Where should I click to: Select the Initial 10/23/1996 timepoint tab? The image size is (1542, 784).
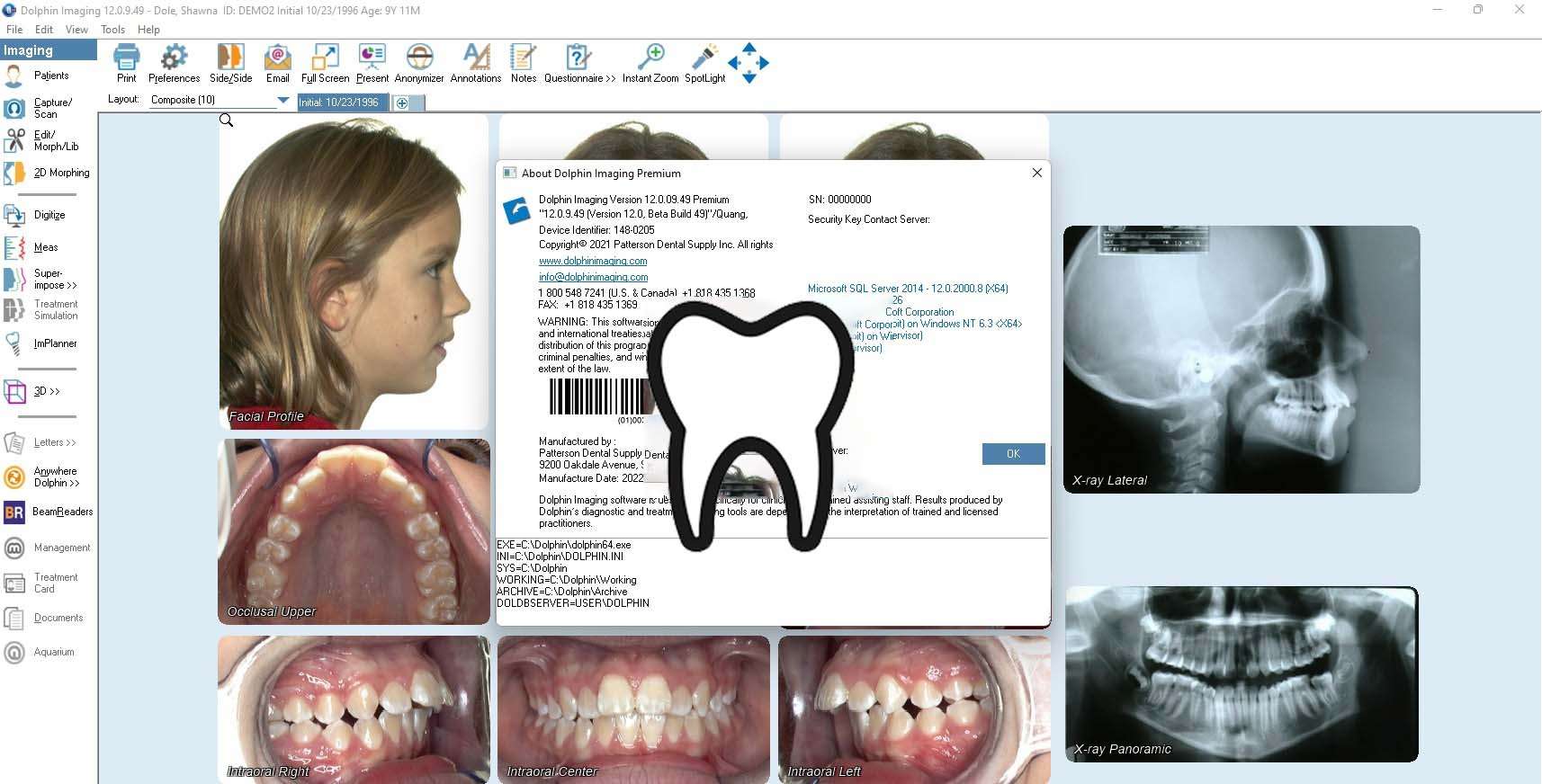[x=342, y=102]
